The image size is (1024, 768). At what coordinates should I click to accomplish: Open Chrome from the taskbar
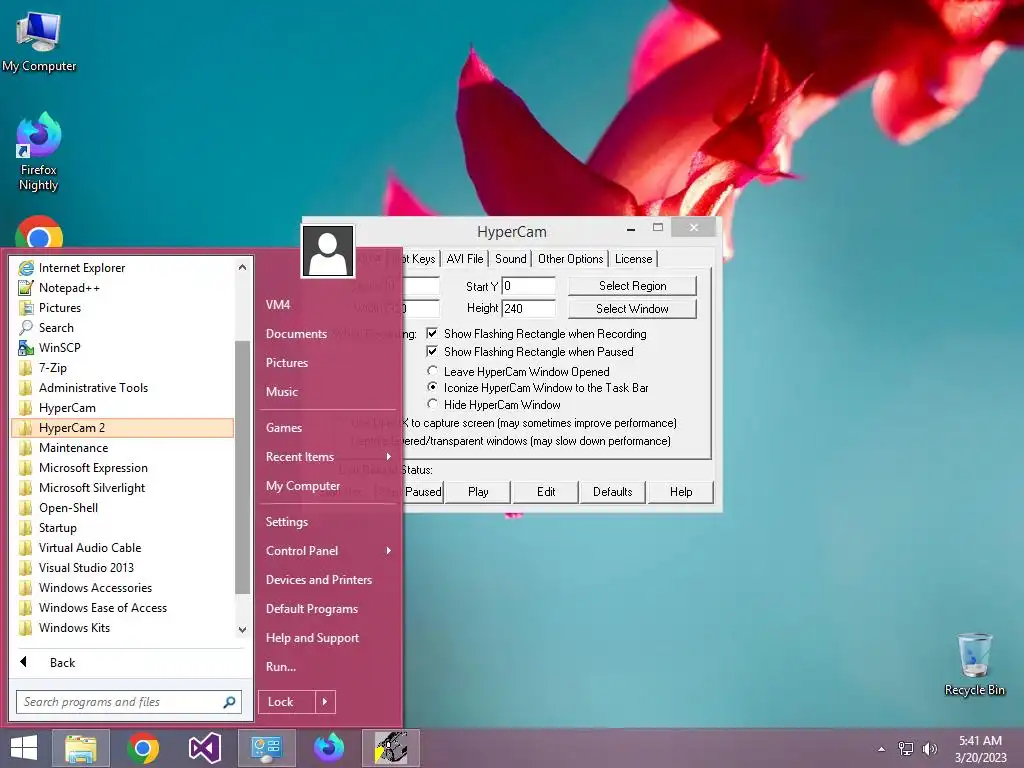tap(143, 748)
